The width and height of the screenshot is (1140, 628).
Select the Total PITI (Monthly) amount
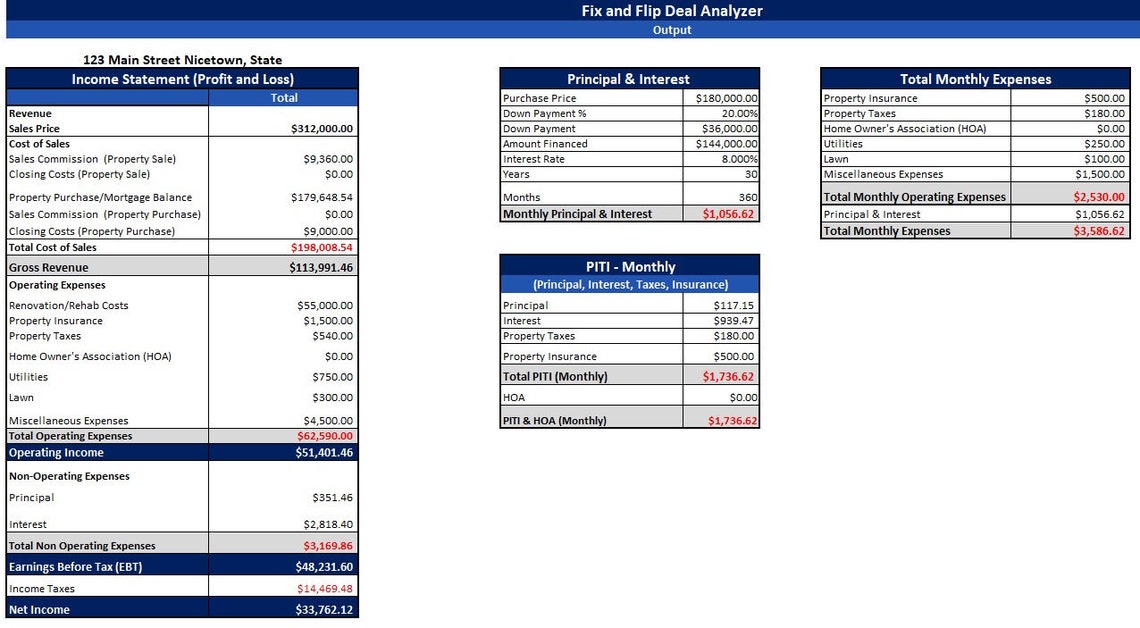730,376
